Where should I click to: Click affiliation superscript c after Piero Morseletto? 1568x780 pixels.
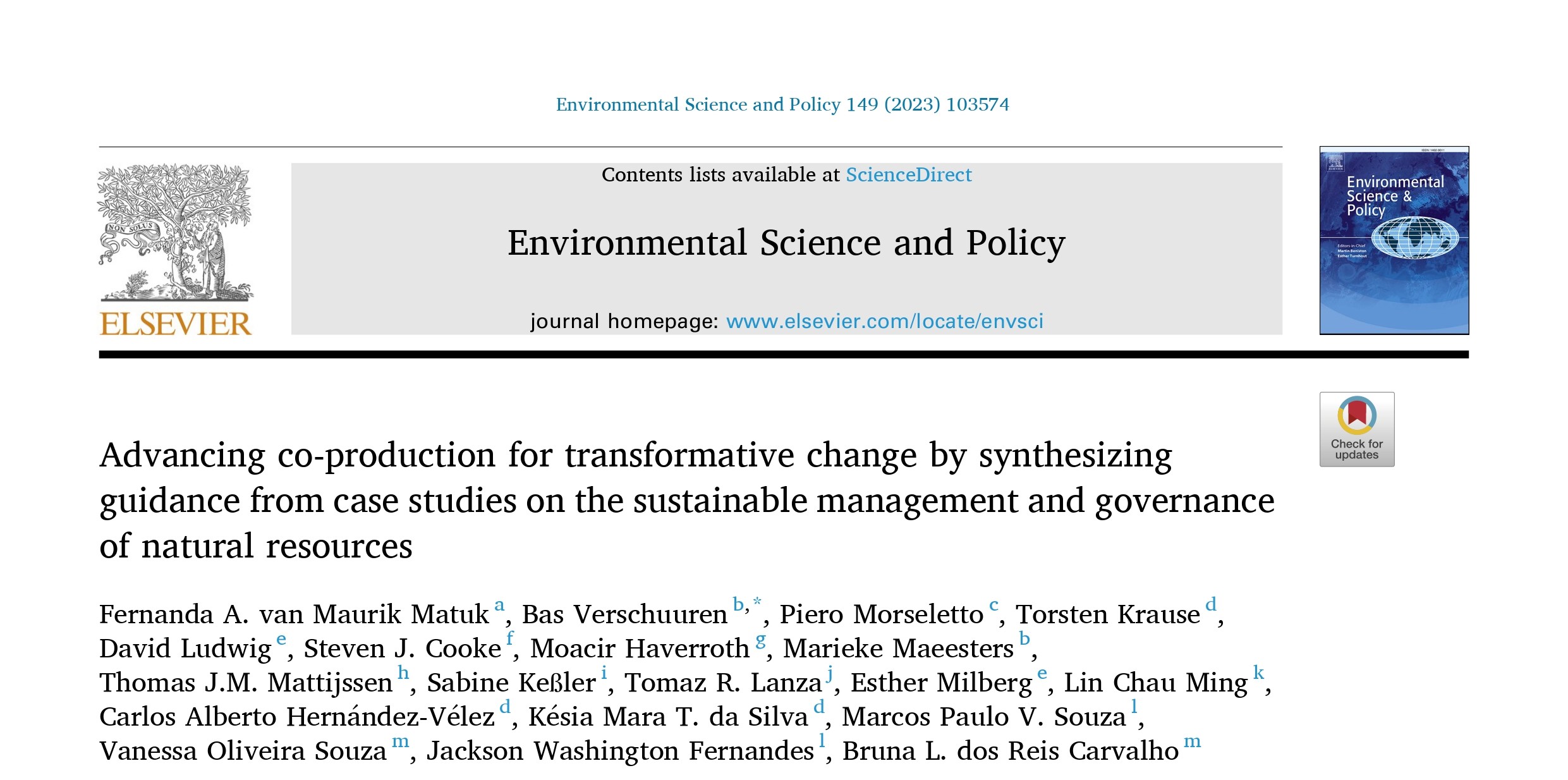click(x=994, y=605)
